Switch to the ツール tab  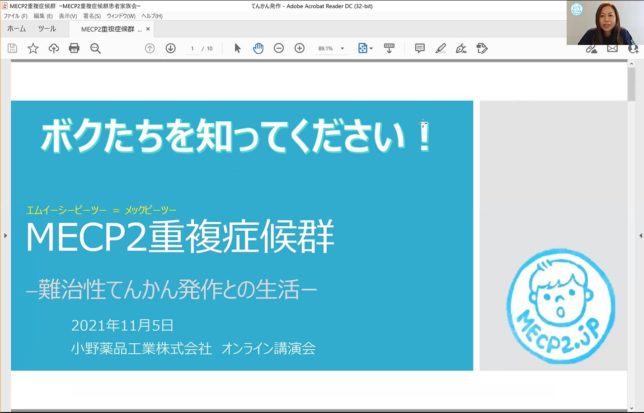coord(47,29)
